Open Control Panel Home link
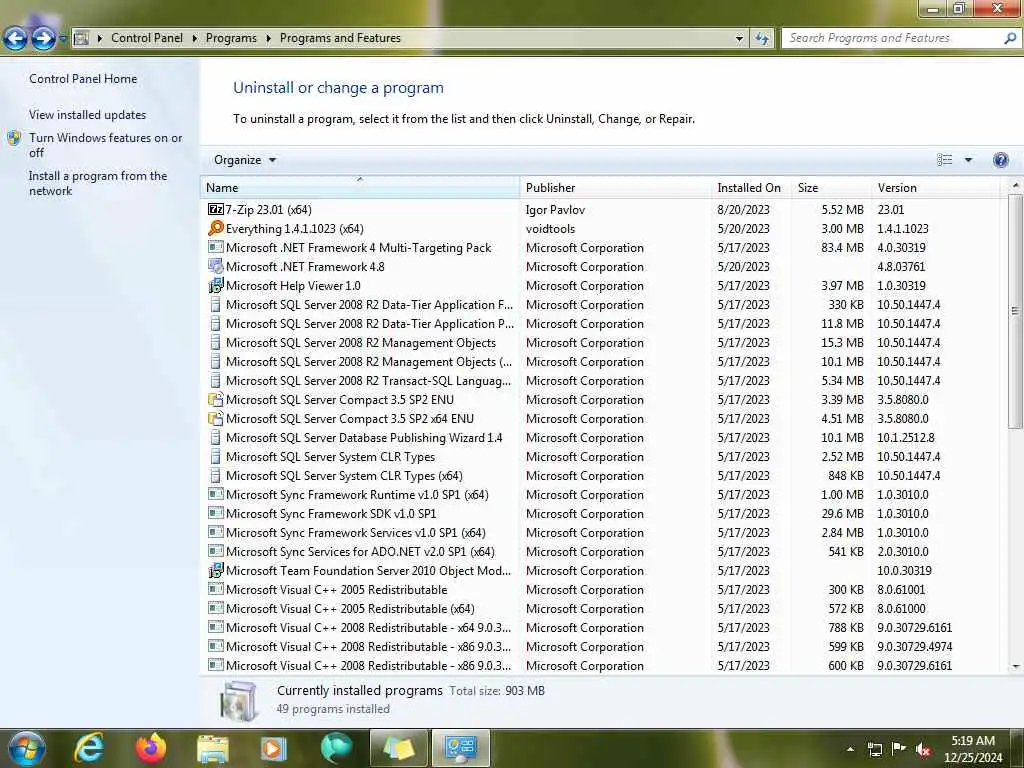Screen dimensions: 1024x768 click(x=83, y=79)
